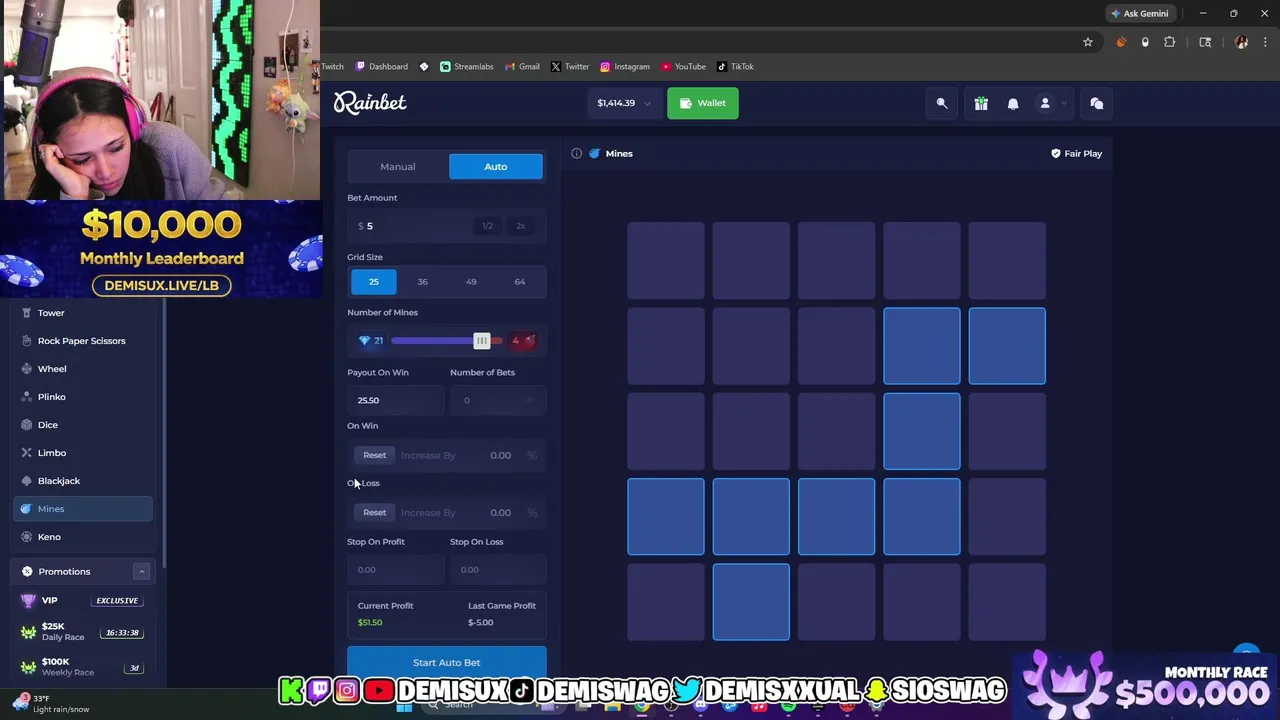The image size is (1280, 720).
Task: Toggle On Win Reset option
Action: click(x=375, y=455)
